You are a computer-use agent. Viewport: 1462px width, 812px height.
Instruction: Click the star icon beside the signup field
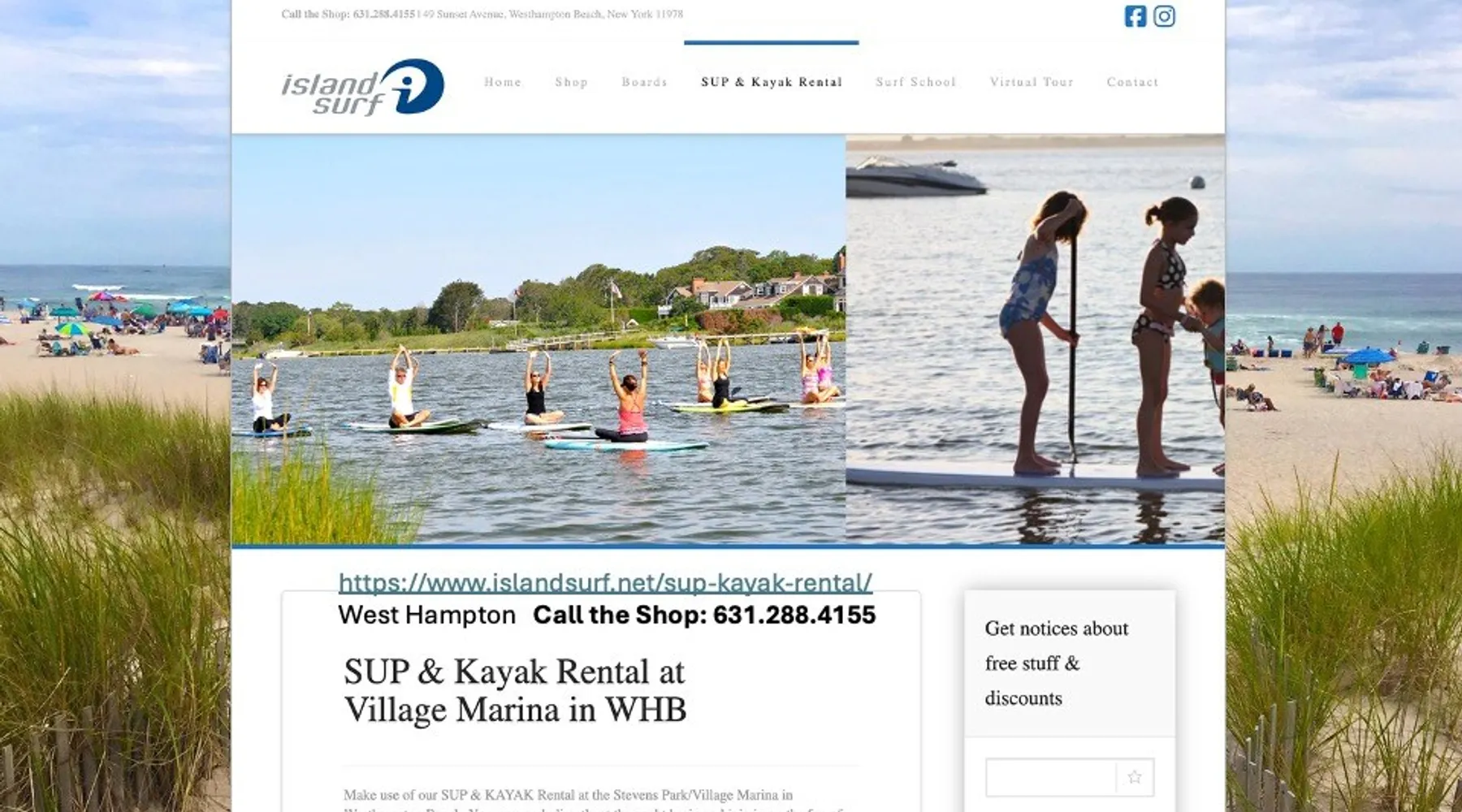click(x=1135, y=777)
